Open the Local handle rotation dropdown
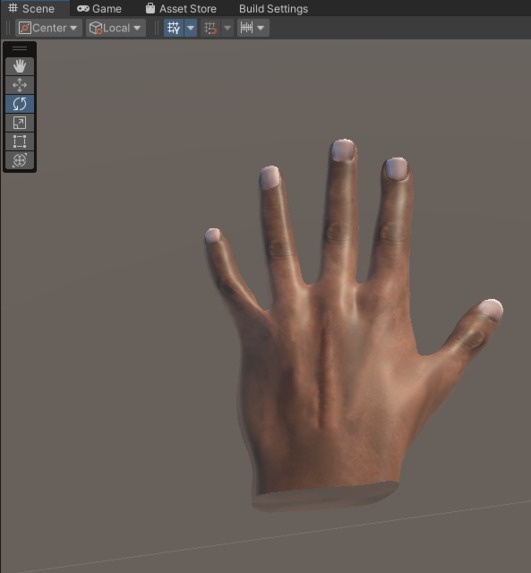 point(115,28)
